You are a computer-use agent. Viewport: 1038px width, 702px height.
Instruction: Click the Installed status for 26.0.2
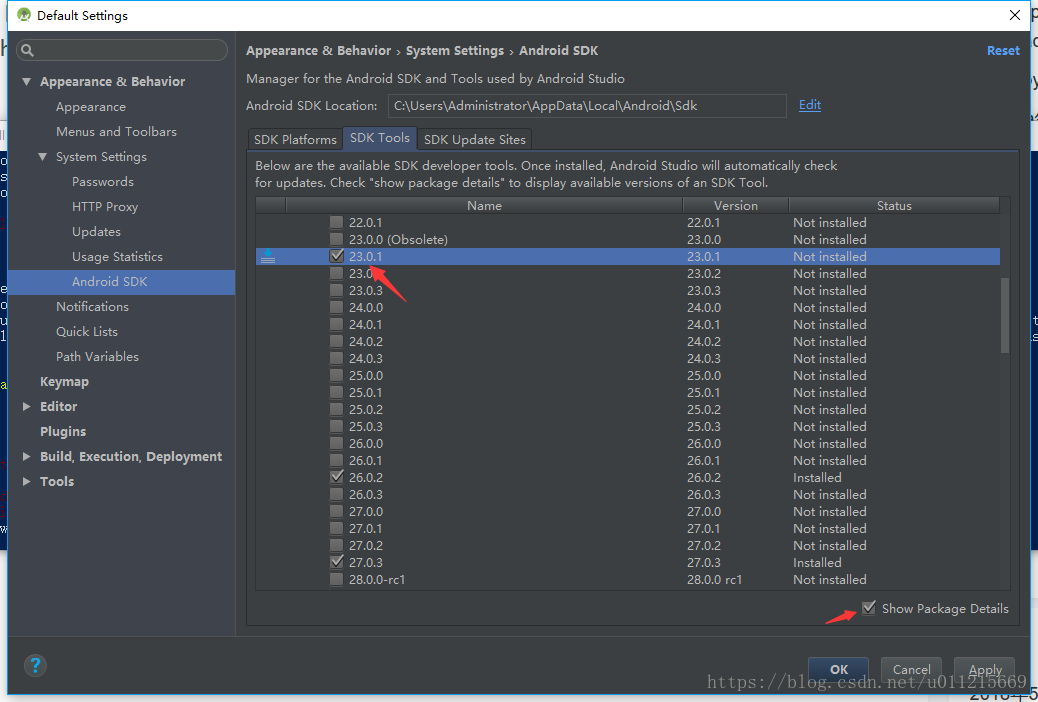(818, 477)
